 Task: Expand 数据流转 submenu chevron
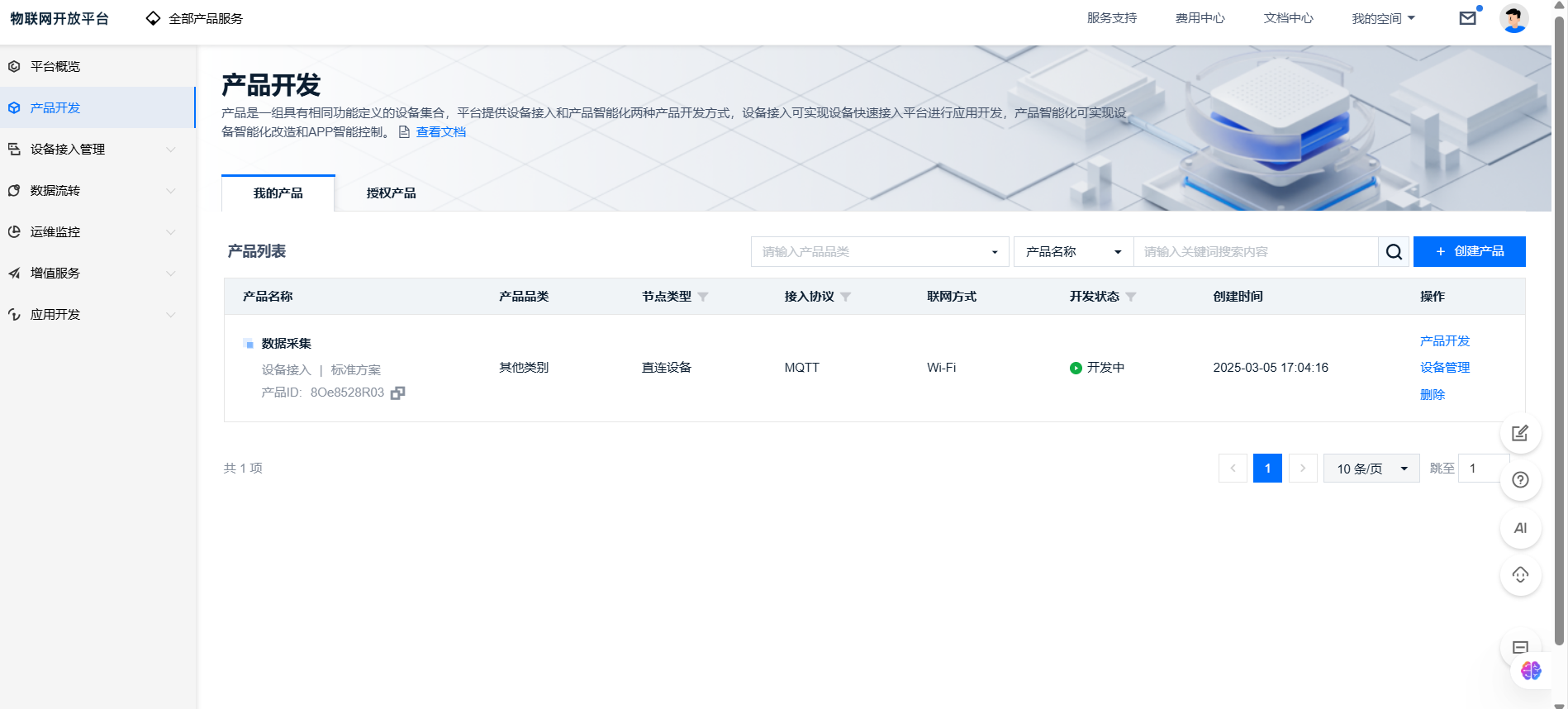coord(171,191)
